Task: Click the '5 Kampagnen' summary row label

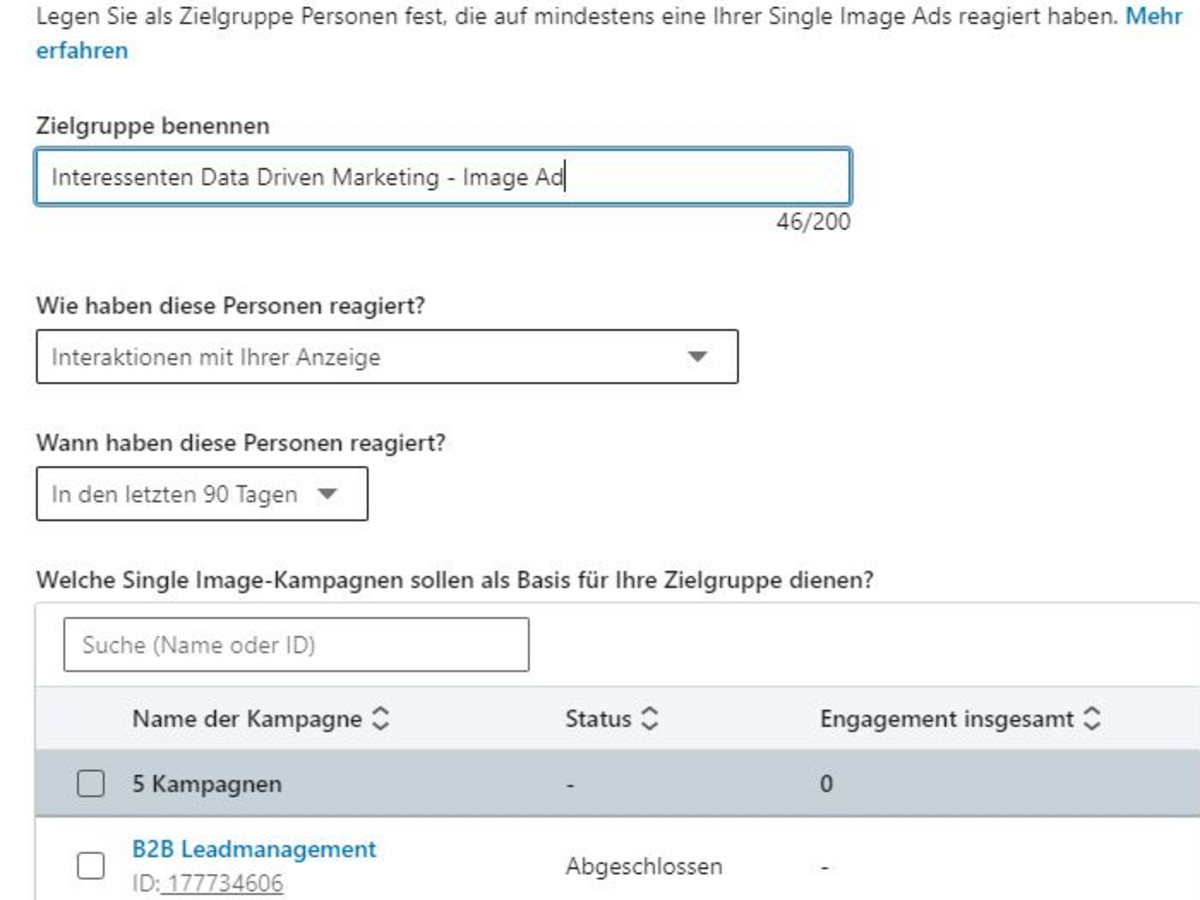Action: coord(206,784)
